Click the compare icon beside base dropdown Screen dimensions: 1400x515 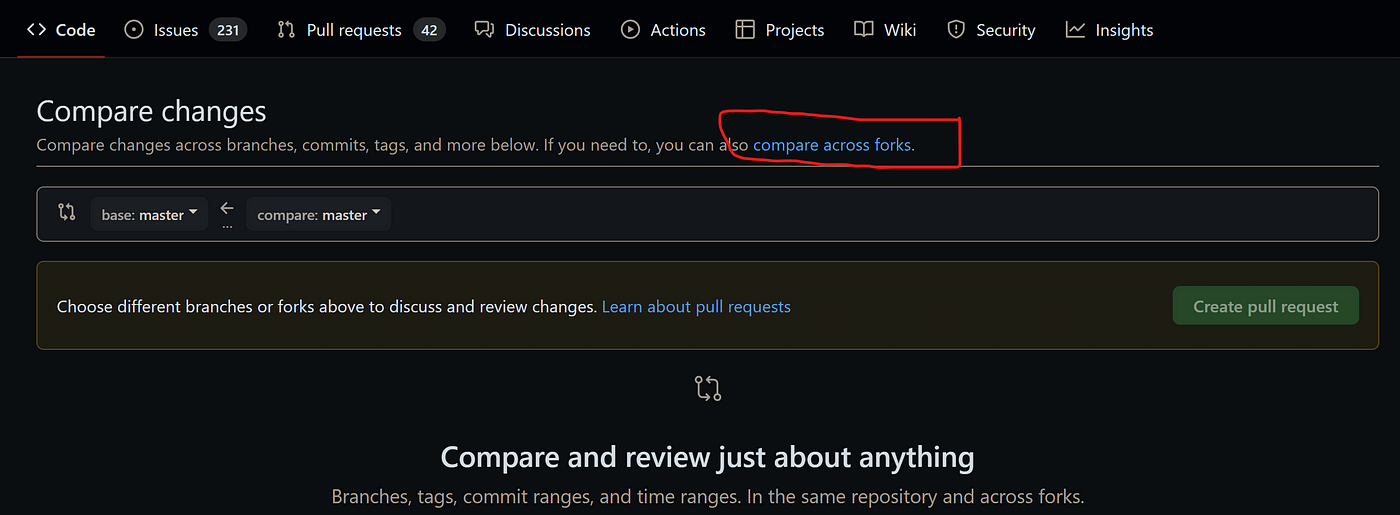[x=67, y=212]
